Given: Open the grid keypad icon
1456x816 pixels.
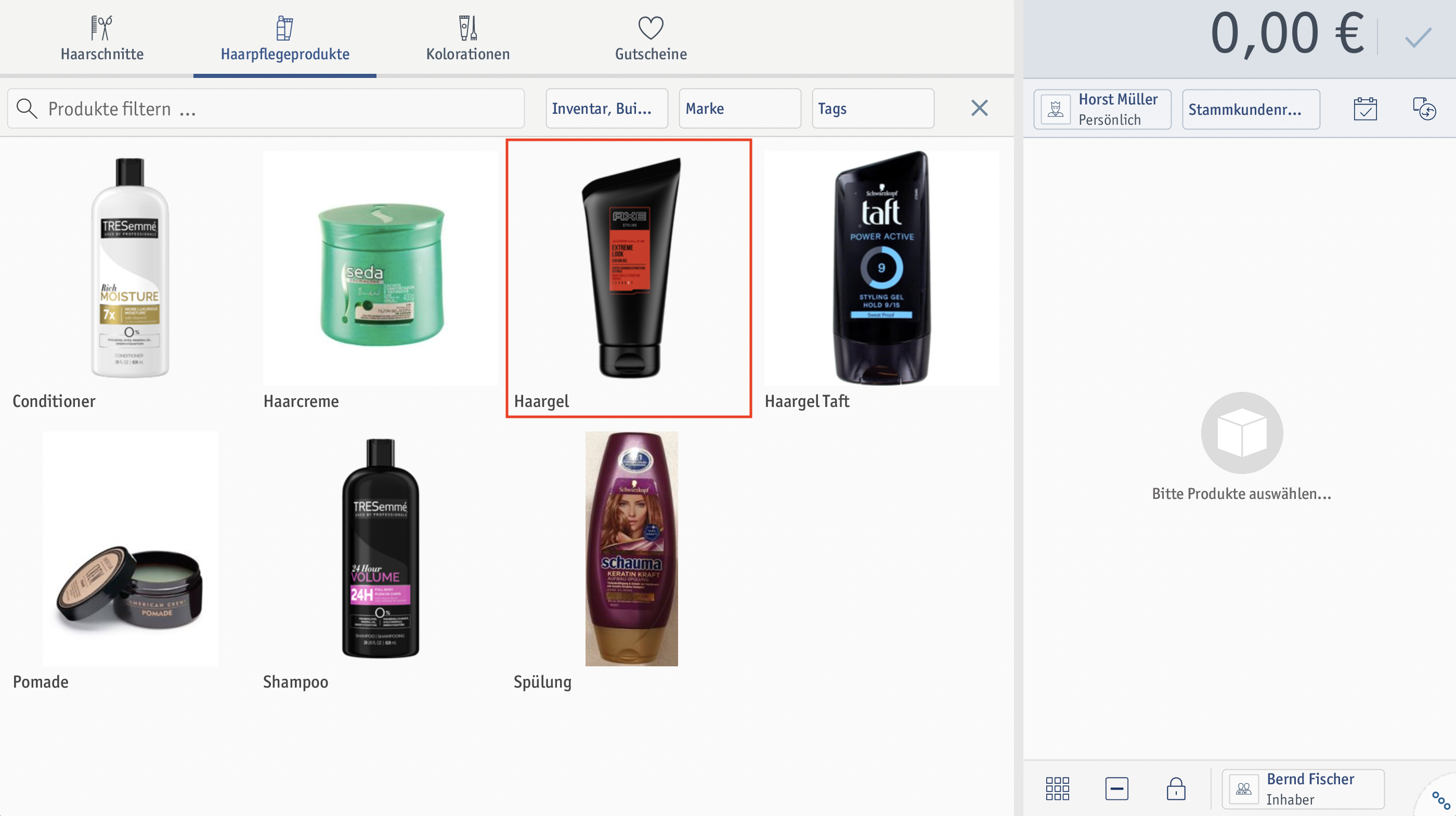Looking at the screenshot, I should pyautogui.click(x=1057, y=788).
